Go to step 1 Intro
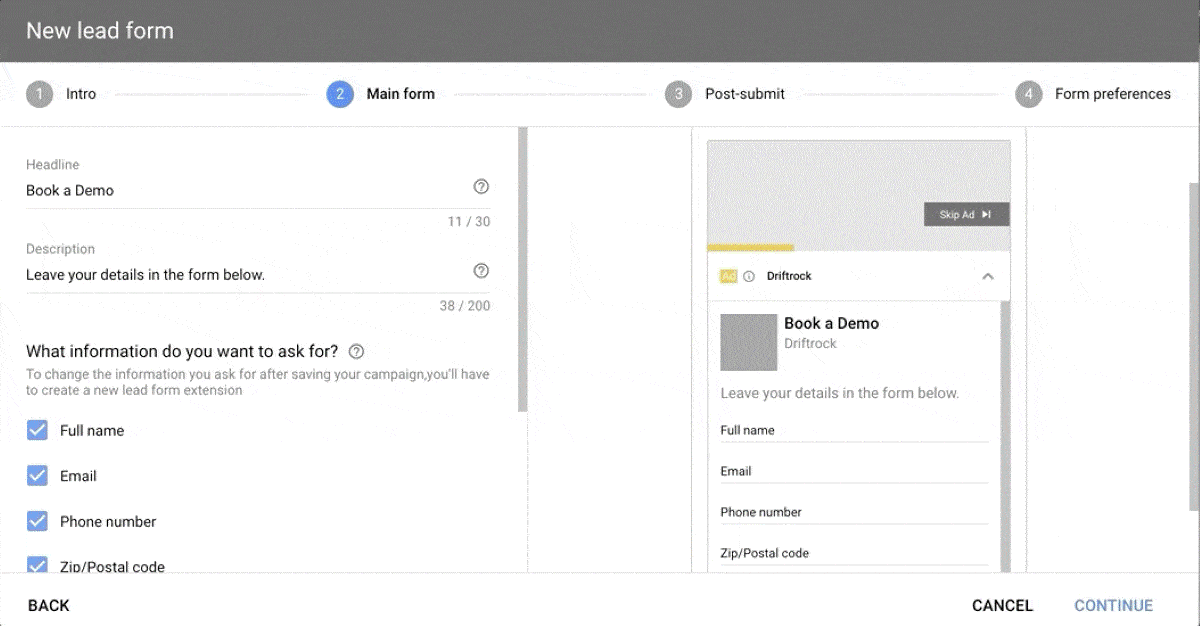Viewport: 1200px width, 626px height. tap(62, 94)
